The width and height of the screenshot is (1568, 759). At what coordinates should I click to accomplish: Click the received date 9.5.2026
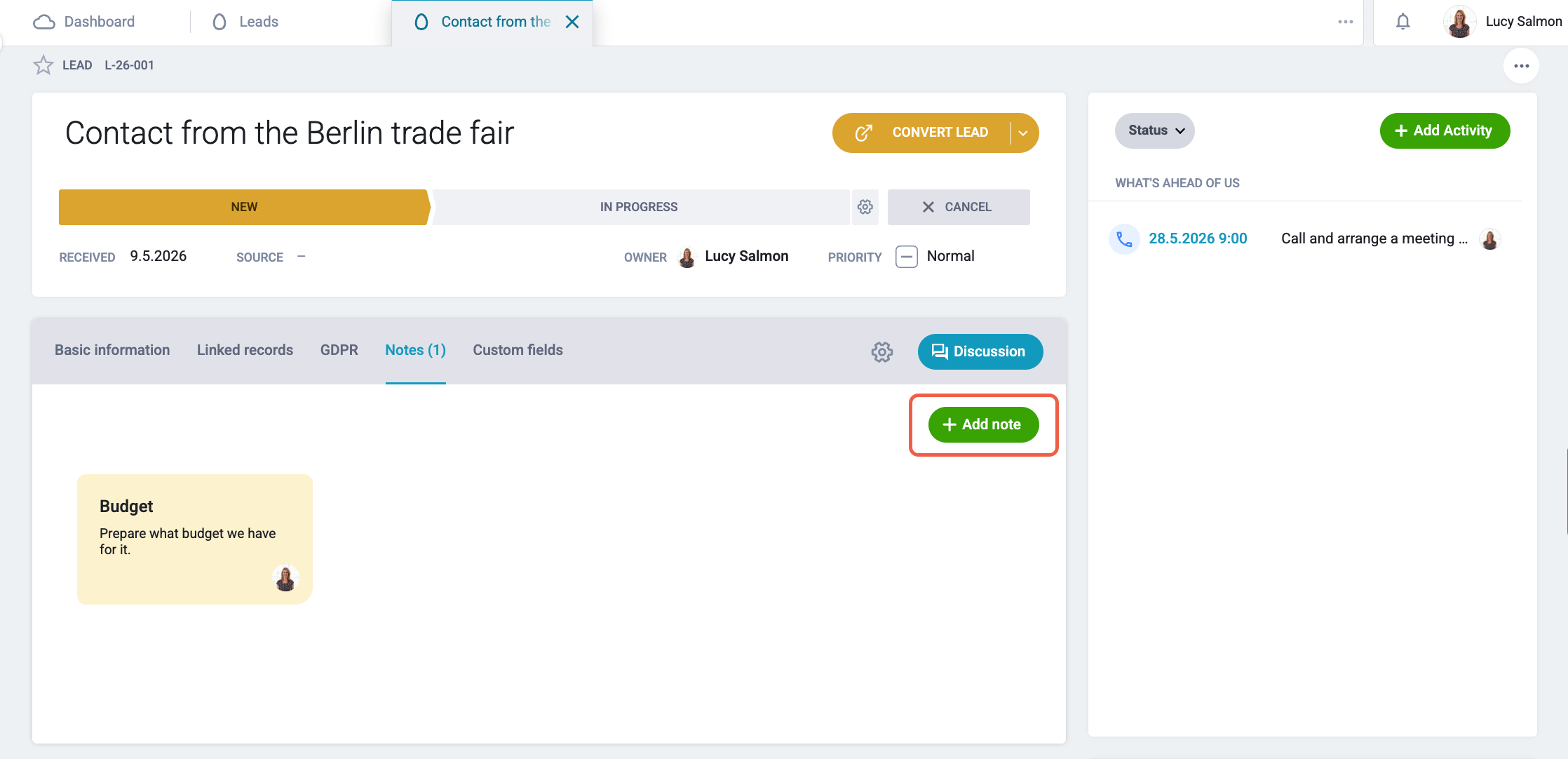click(x=158, y=256)
